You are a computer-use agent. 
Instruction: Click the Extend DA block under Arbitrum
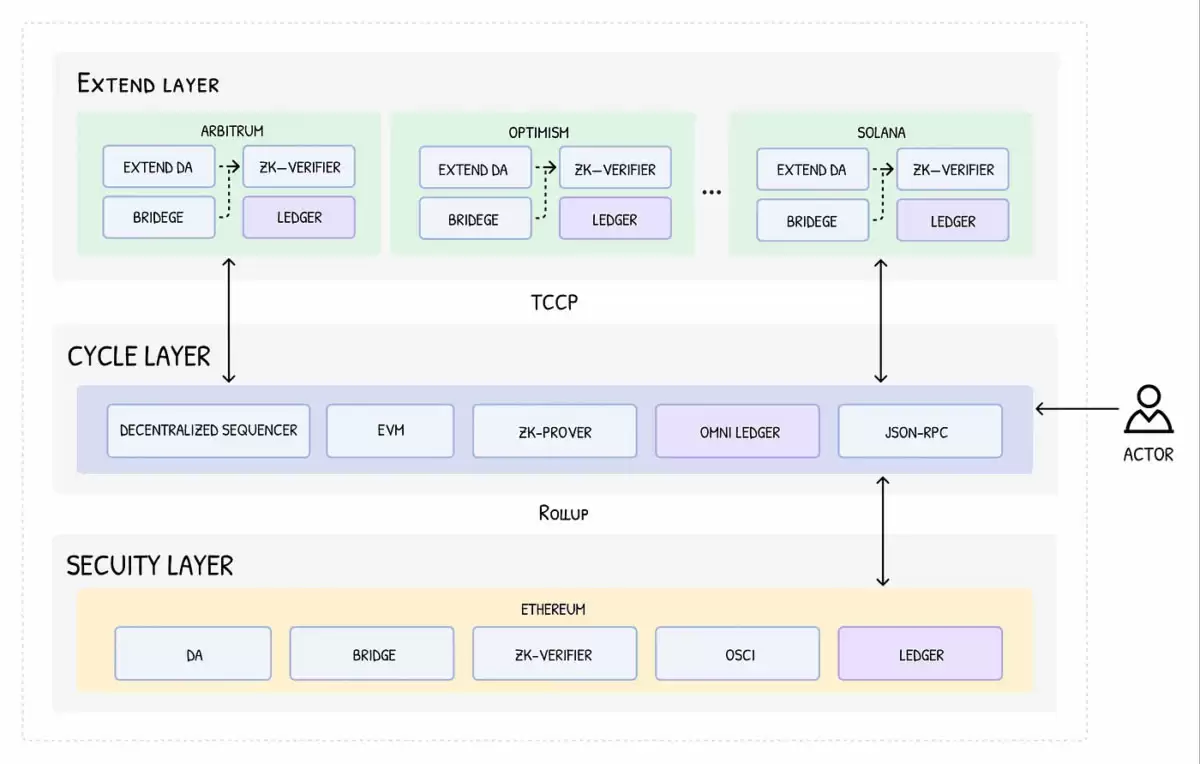pyautogui.click(x=158, y=167)
